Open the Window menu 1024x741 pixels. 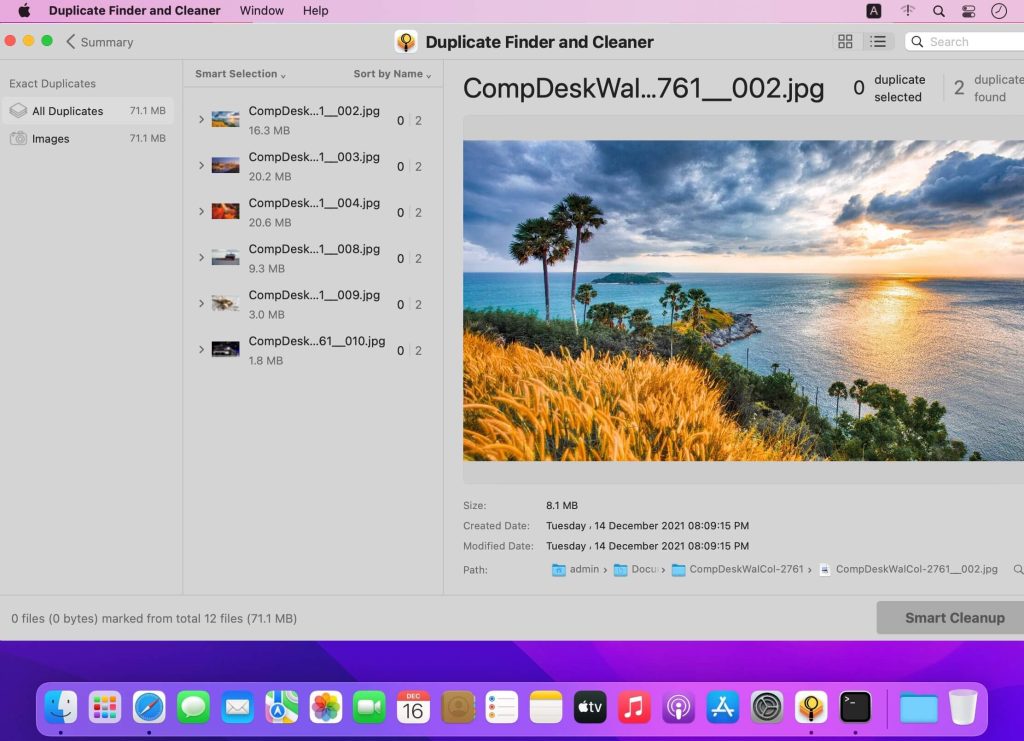pos(261,11)
